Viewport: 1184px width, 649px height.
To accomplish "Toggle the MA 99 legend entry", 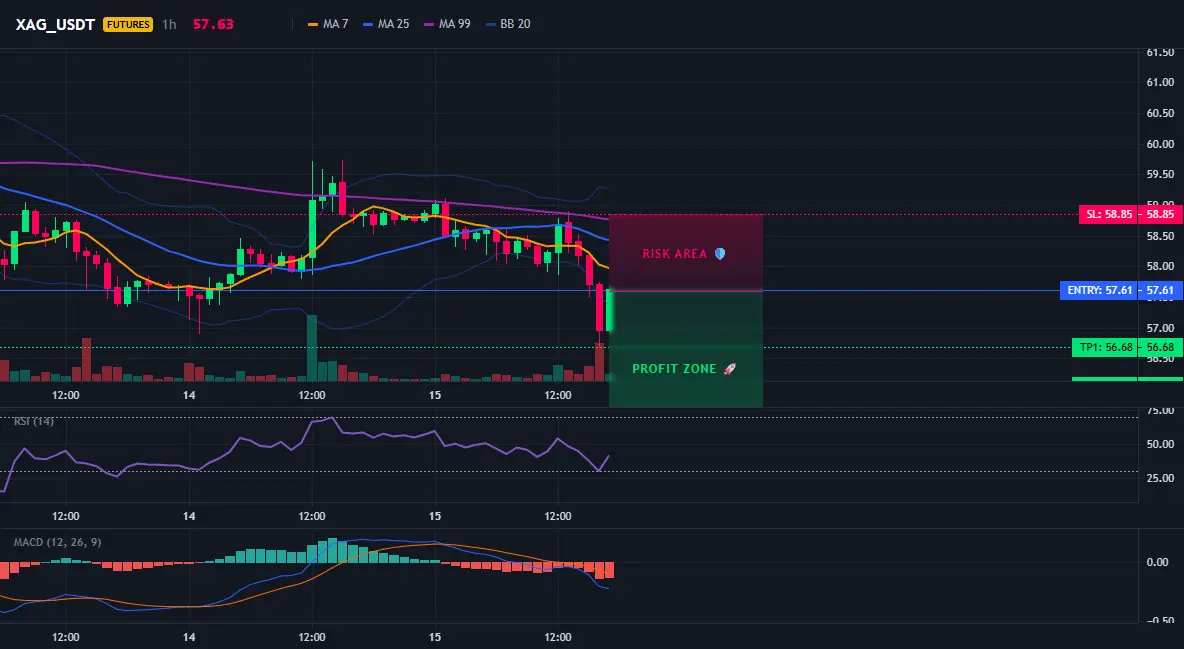I will pyautogui.click(x=447, y=24).
